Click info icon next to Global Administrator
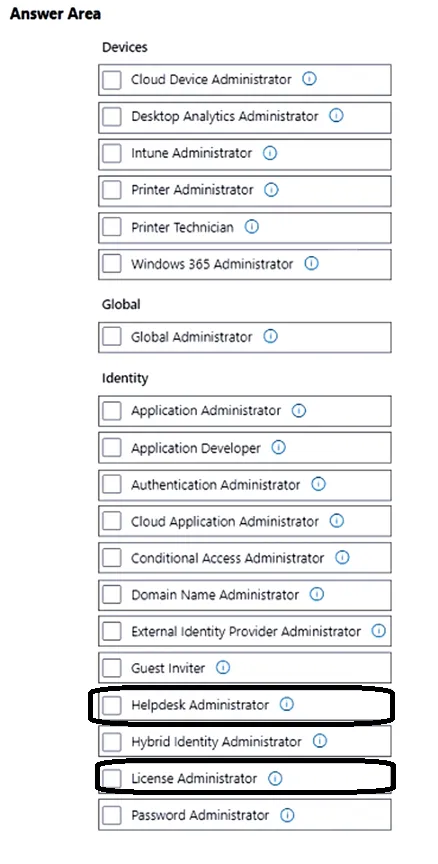The height and width of the screenshot is (864, 438). [x=270, y=336]
